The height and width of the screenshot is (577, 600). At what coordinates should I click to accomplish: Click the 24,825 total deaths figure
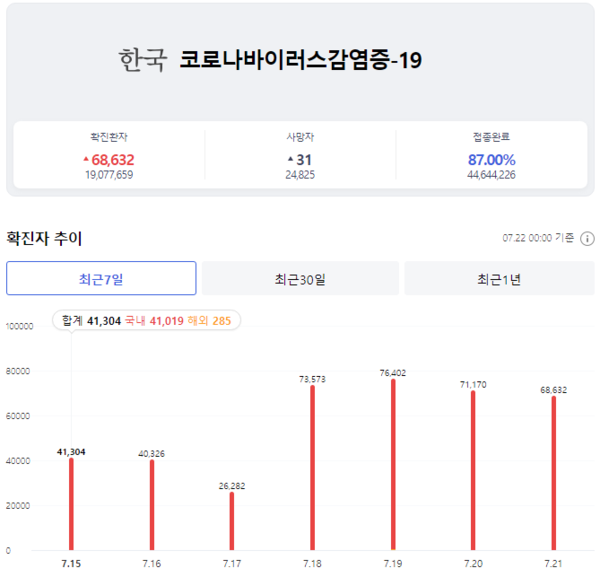click(300, 175)
